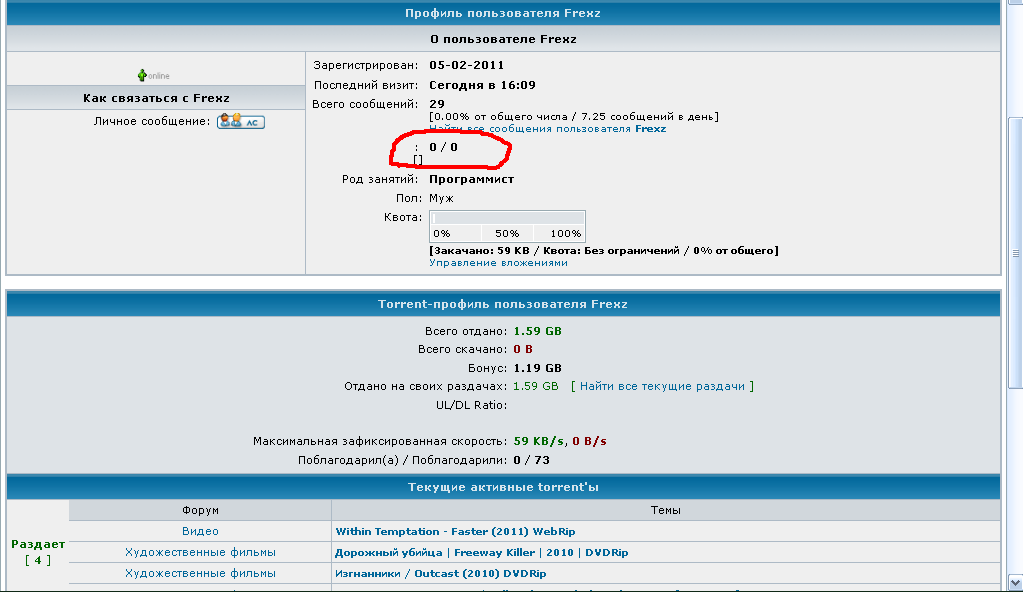Click the circled 0 / 0 reputation value
1023x592 pixels.
click(x=443, y=147)
